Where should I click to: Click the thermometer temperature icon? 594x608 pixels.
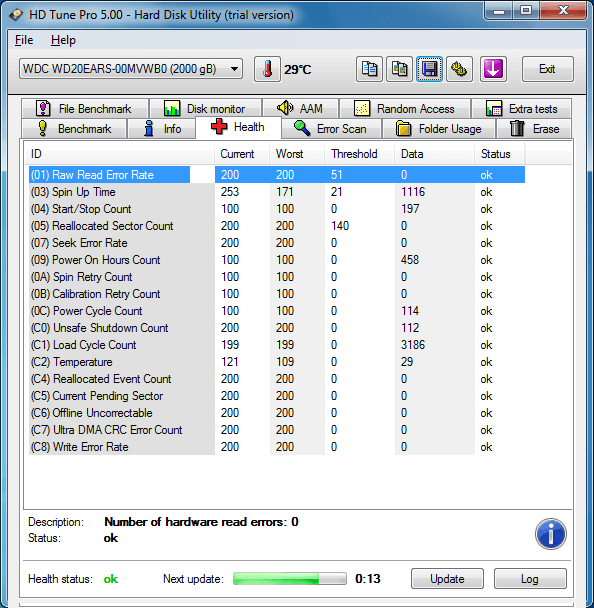click(x=267, y=69)
